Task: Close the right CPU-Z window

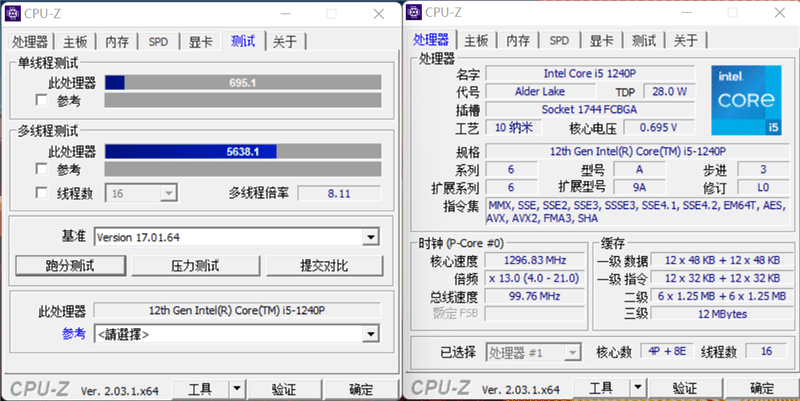Action: tap(780, 13)
